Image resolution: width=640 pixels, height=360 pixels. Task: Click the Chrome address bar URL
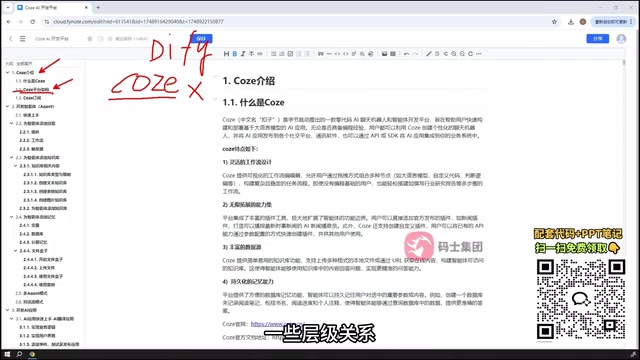coord(139,22)
